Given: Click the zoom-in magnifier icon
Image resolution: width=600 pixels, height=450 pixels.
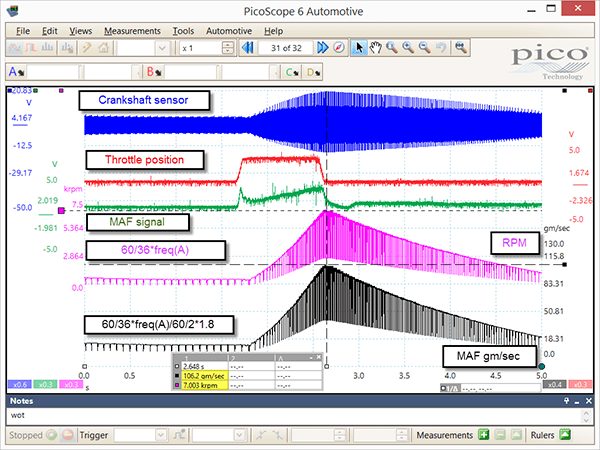Looking at the screenshot, I should click(x=408, y=48).
